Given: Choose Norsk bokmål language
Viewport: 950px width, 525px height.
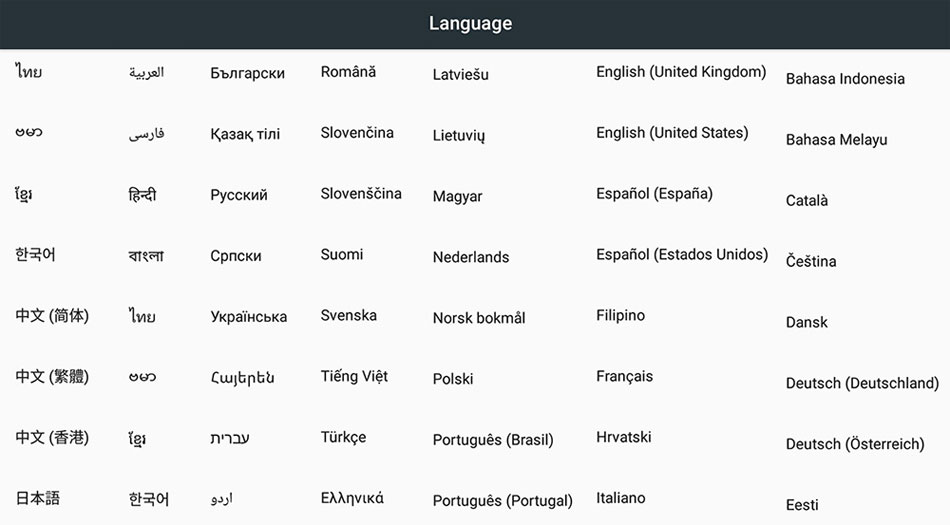Looking at the screenshot, I should pos(479,318).
